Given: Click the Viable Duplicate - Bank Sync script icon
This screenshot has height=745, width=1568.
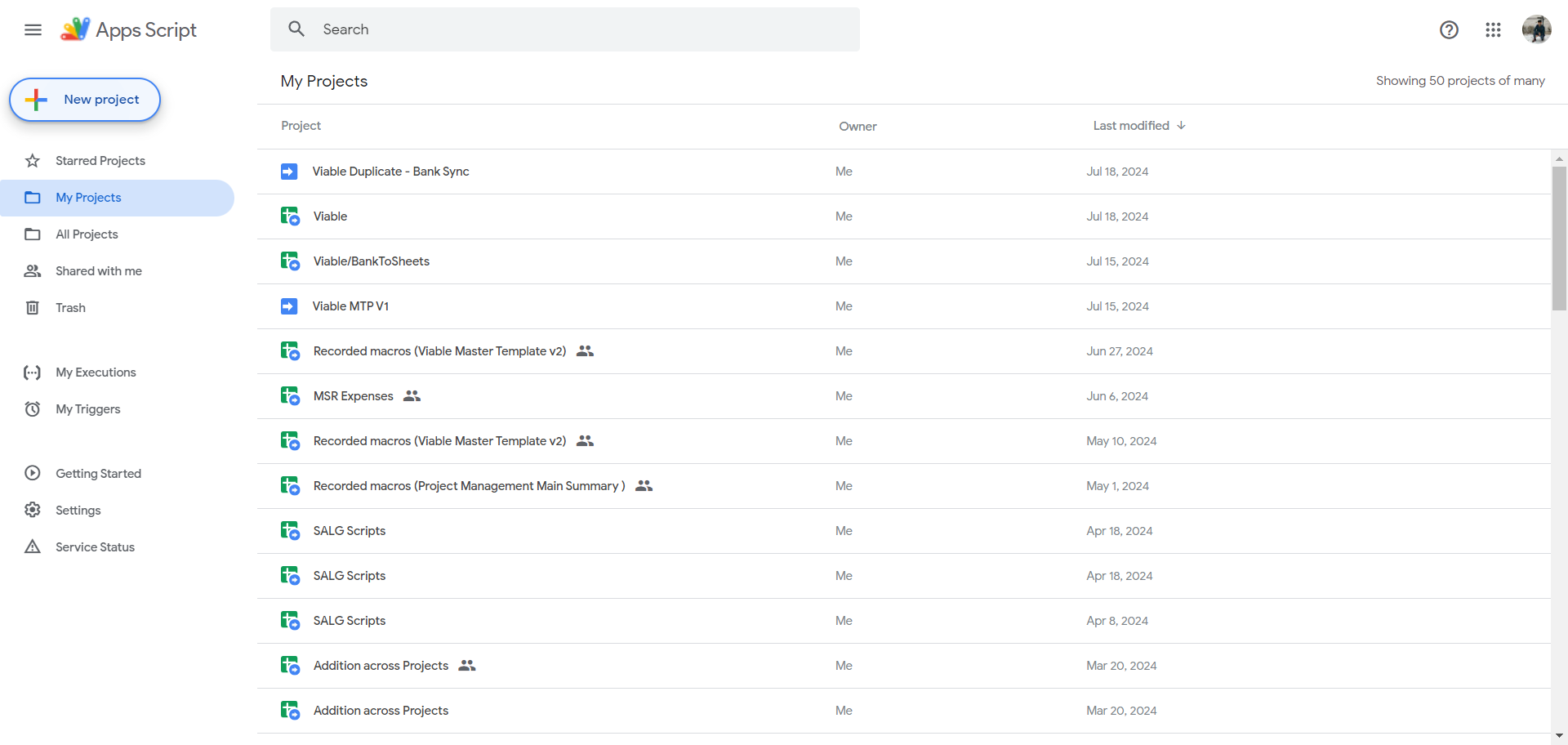Looking at the screenshot, I should (x=289, y=172).
